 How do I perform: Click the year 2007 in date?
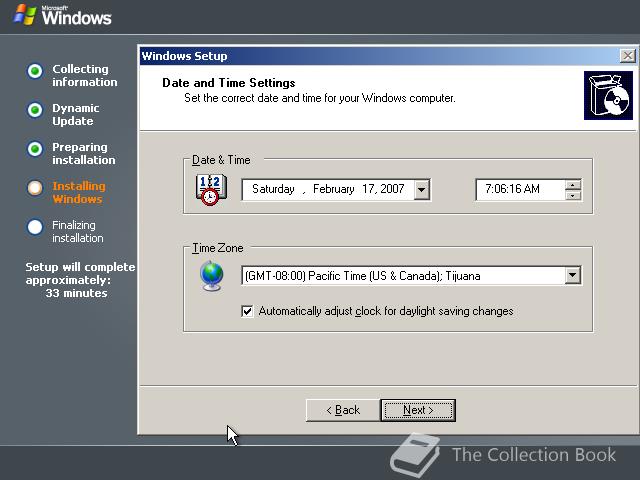pos(392,189)
